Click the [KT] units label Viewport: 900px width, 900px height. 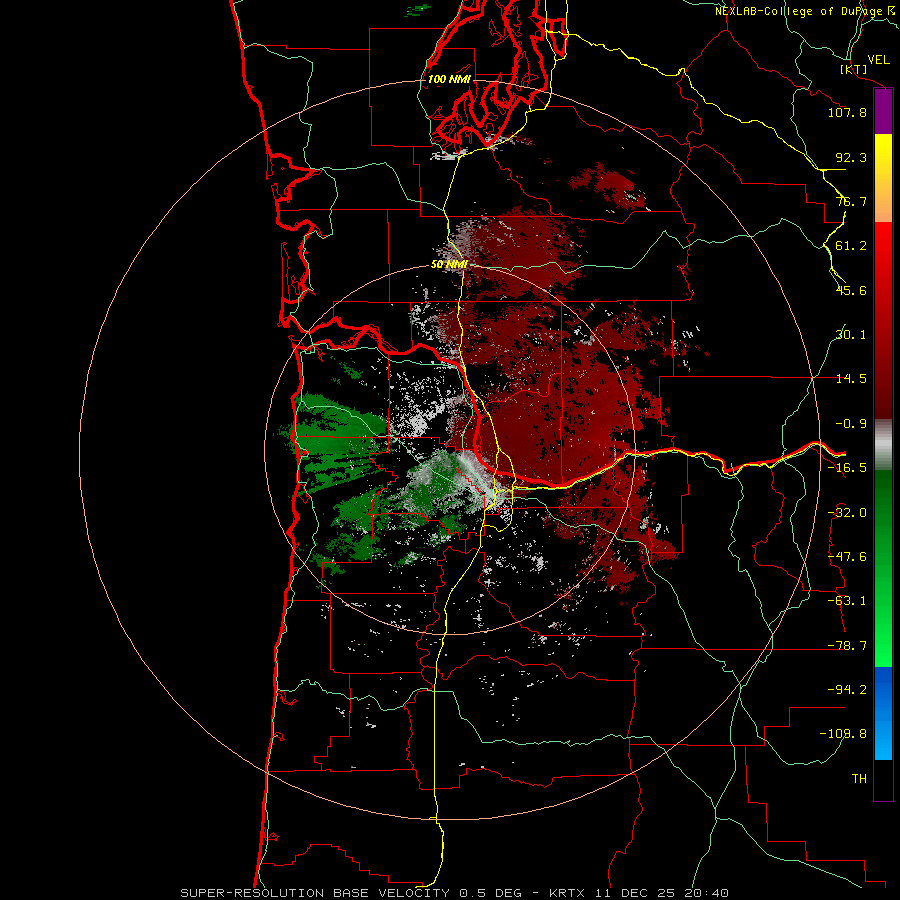[x=854, y=69]
